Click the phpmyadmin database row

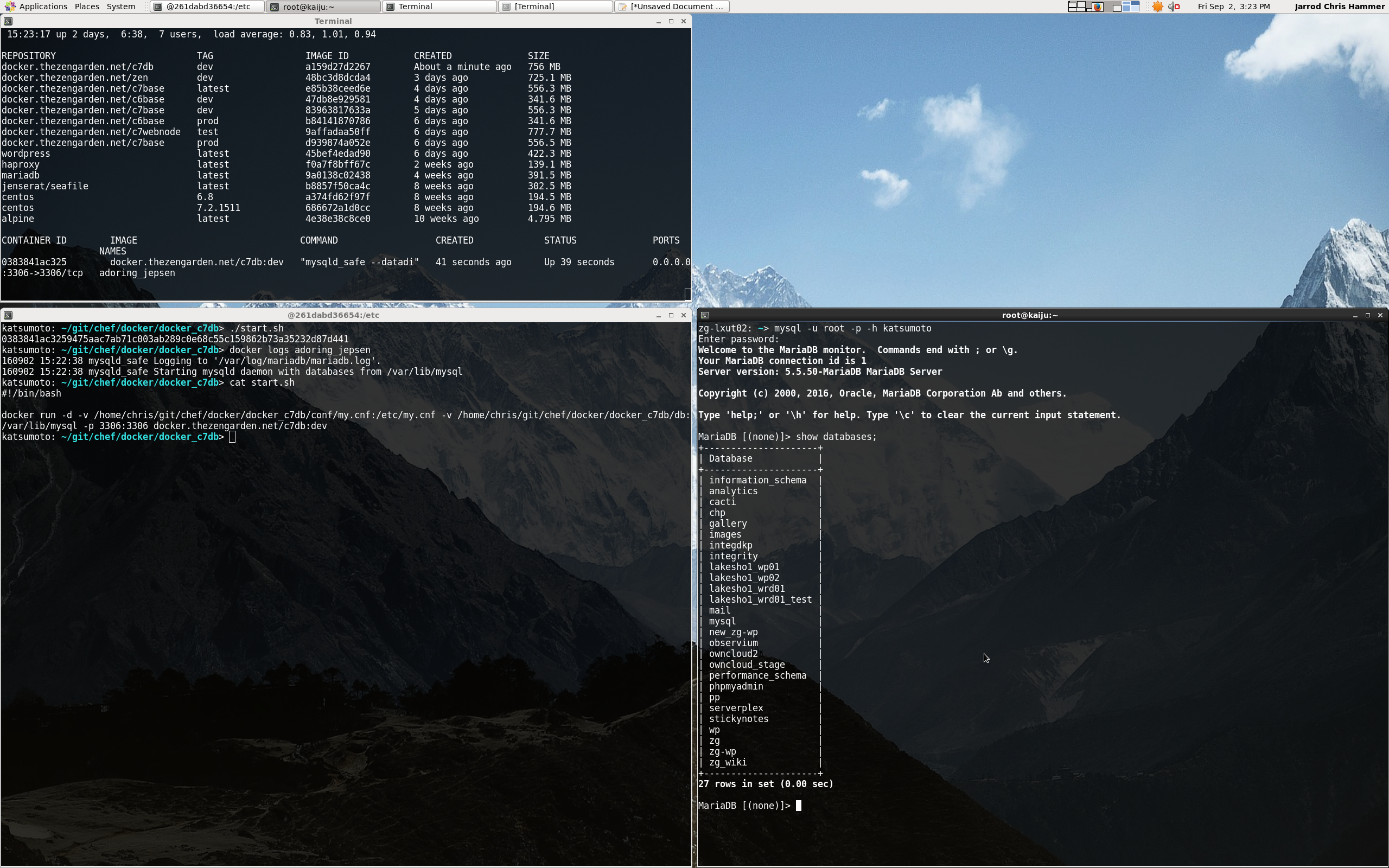[x=760, y=687]
